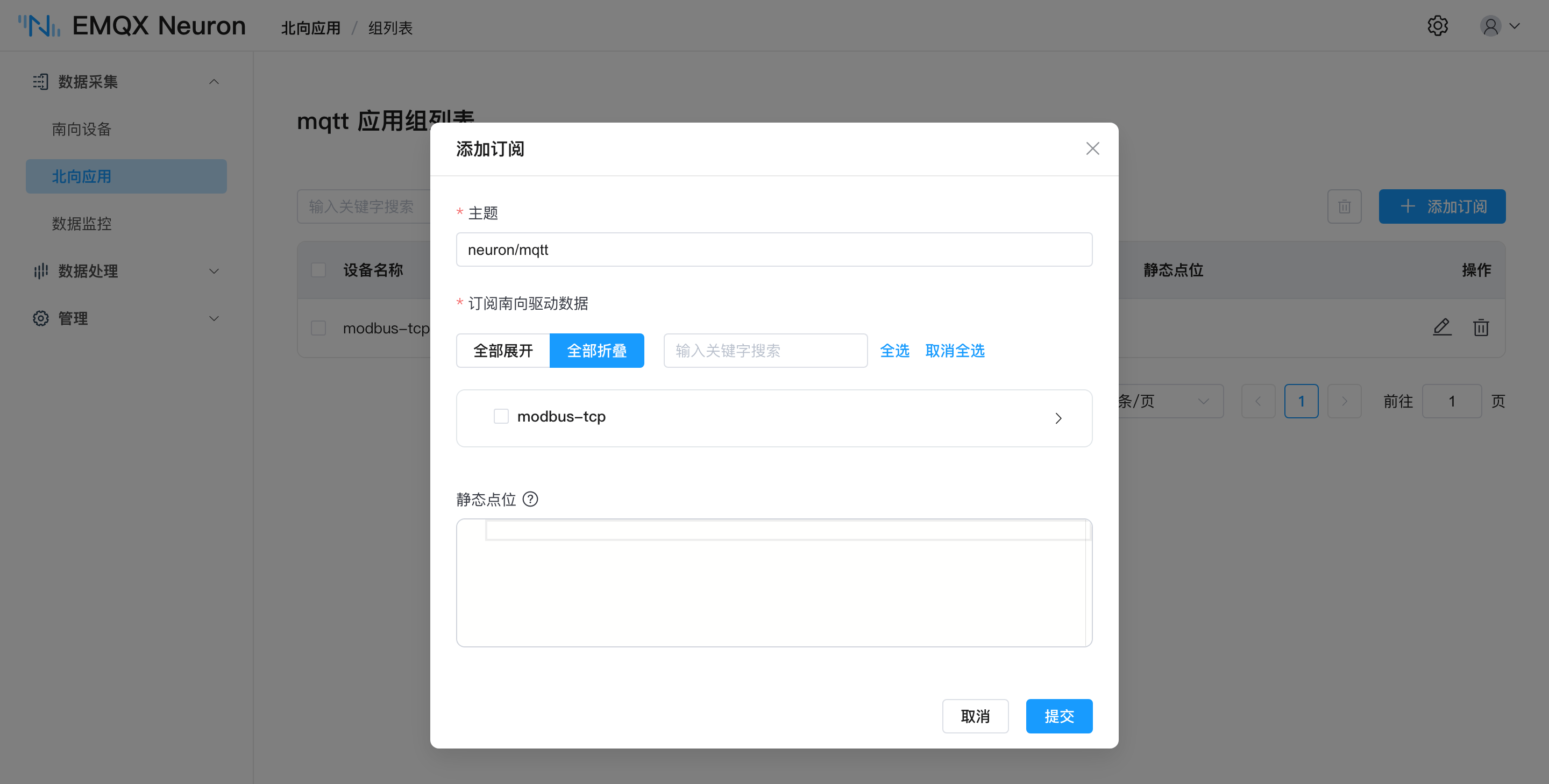Click the edit pencil icon in modbus-tcp row

[1441, 327]
